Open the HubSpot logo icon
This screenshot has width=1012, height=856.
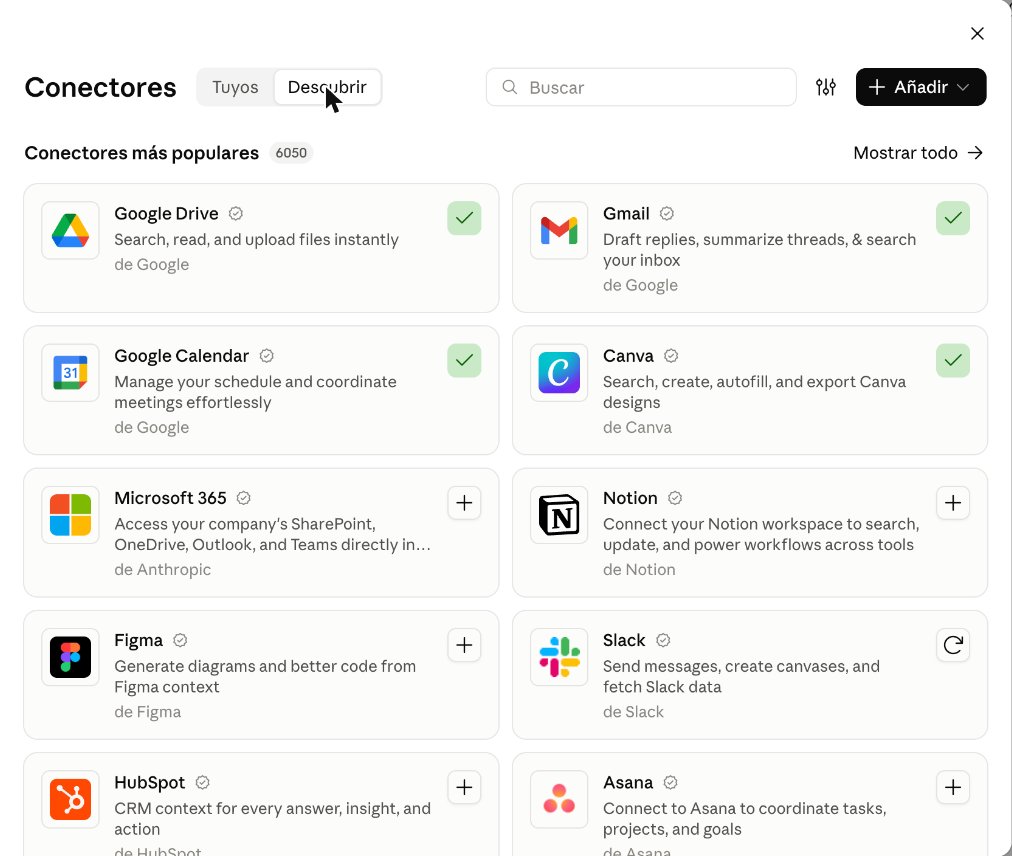coord(70,799)
